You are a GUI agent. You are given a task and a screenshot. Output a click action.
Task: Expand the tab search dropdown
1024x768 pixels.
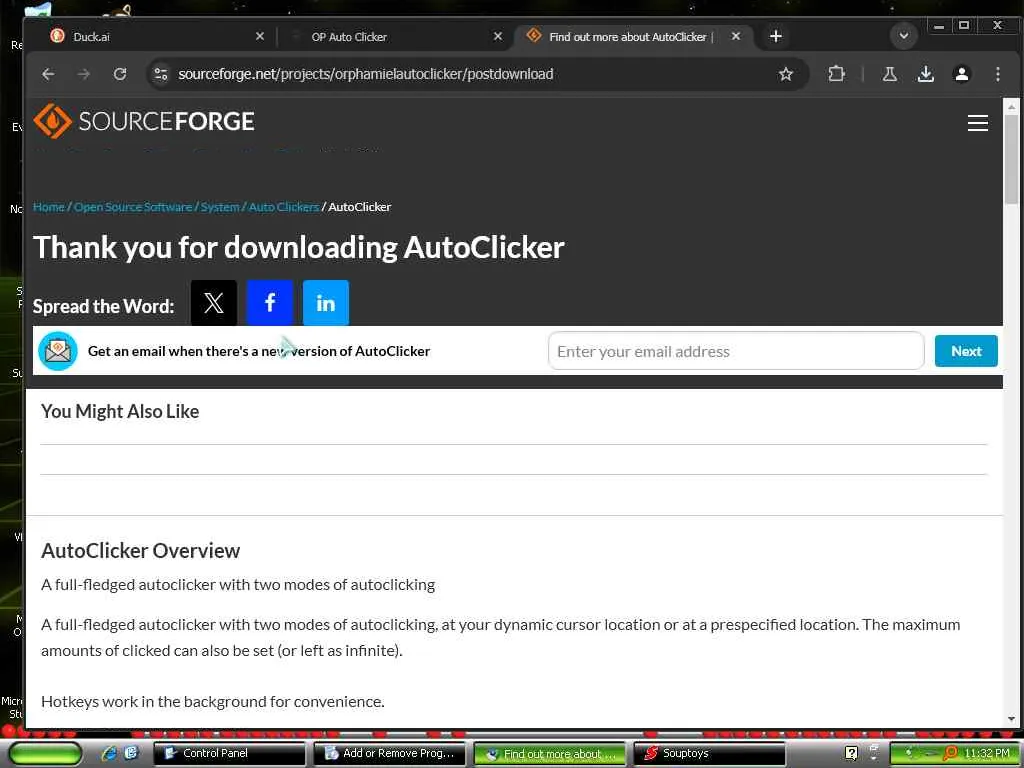(x=904, y=36)
